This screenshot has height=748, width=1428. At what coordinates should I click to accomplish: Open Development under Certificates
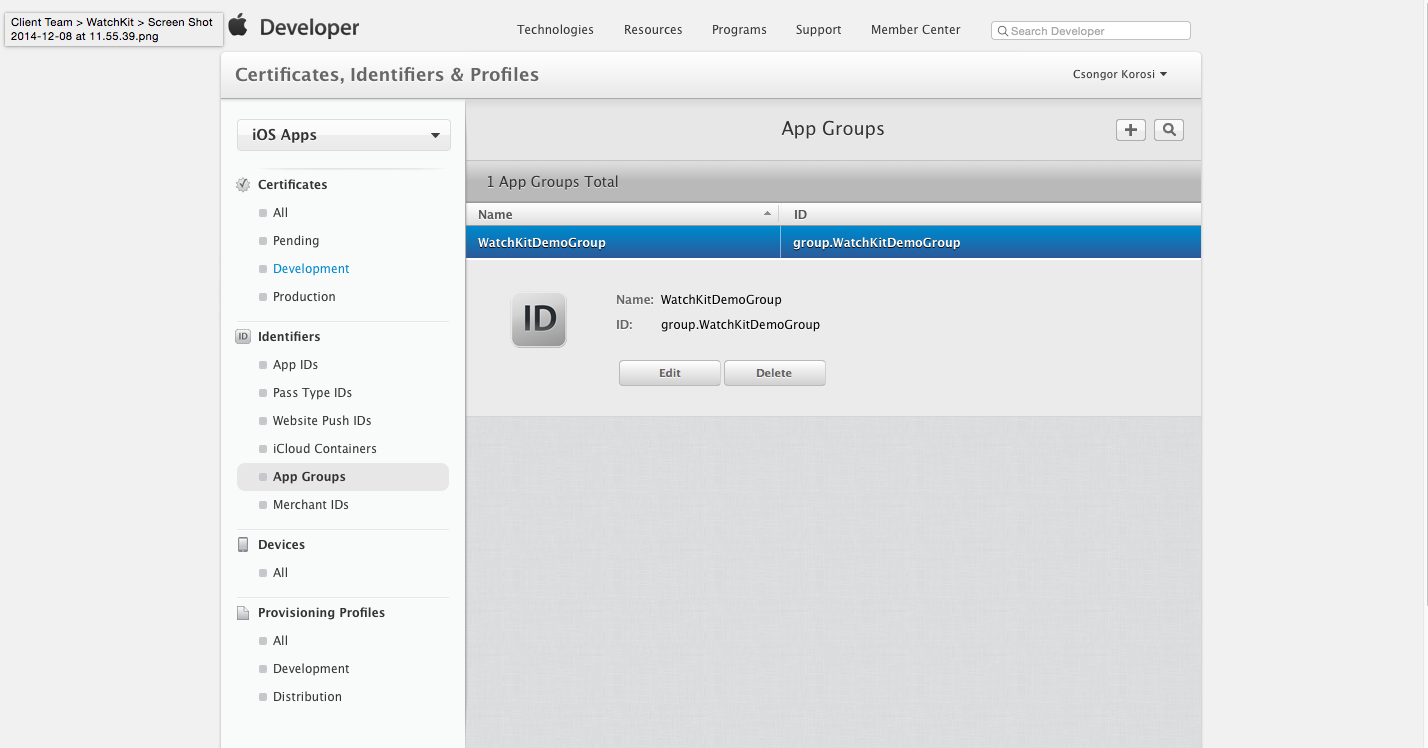311,269
